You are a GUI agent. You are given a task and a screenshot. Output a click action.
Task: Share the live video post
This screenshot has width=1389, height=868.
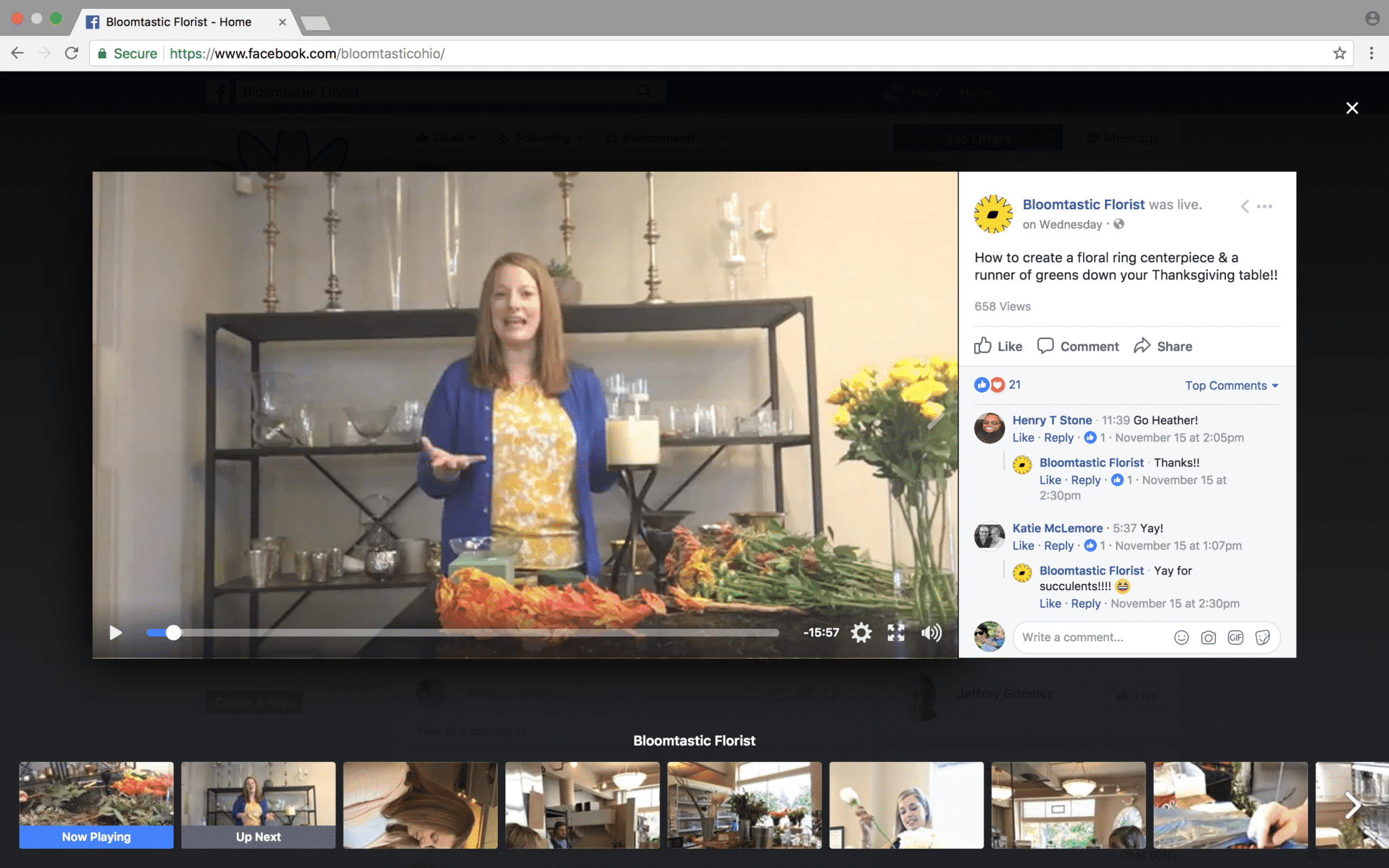(1163, 346)
